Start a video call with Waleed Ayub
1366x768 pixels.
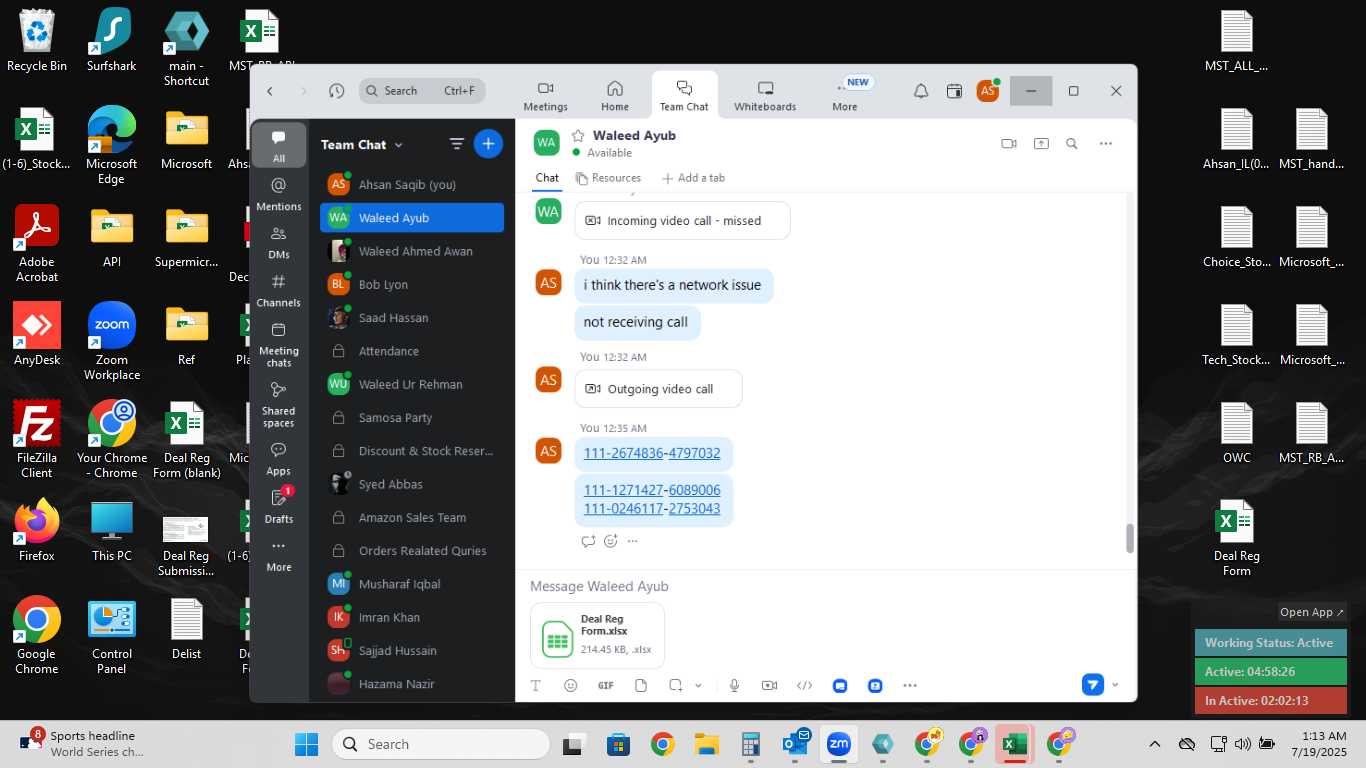pyautogui.click(x=1008, y=144)
